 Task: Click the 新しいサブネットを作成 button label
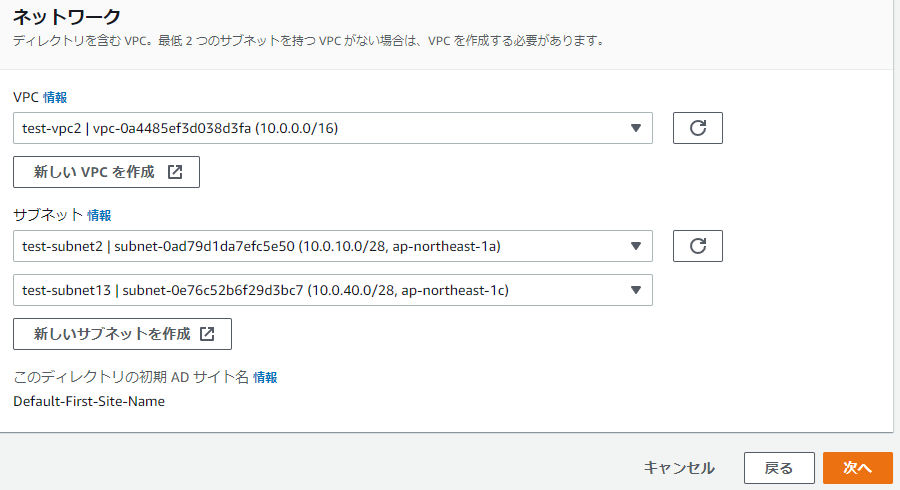pyautogui.click(x=112, y=334)
